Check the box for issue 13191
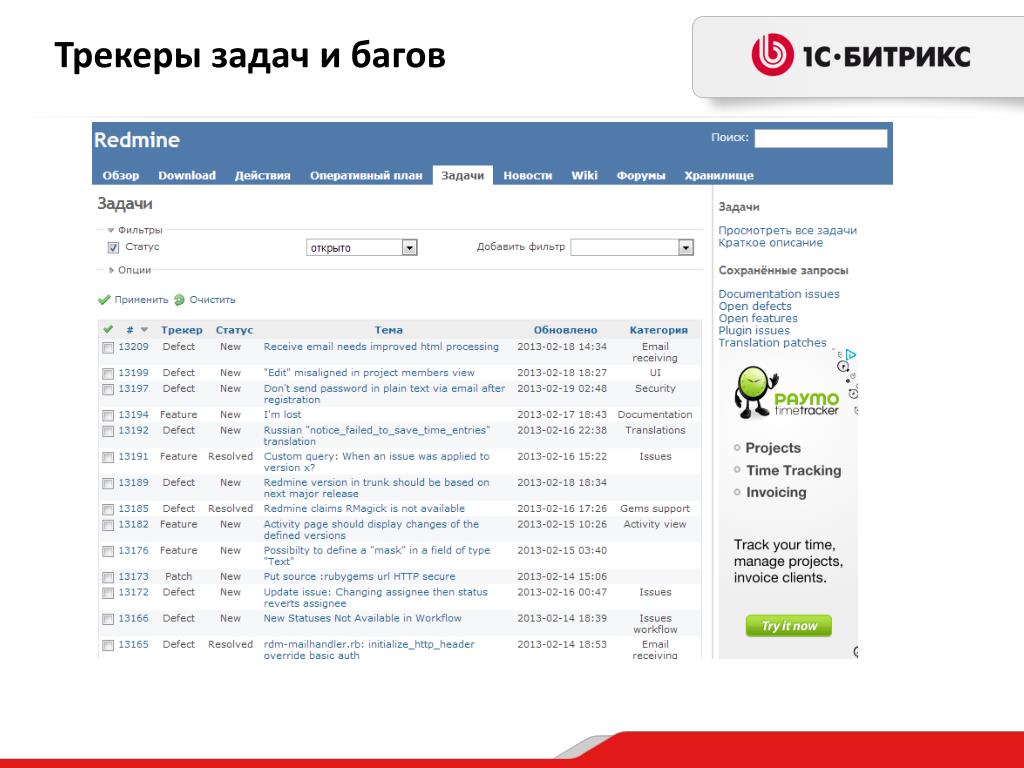 point(108,457)
